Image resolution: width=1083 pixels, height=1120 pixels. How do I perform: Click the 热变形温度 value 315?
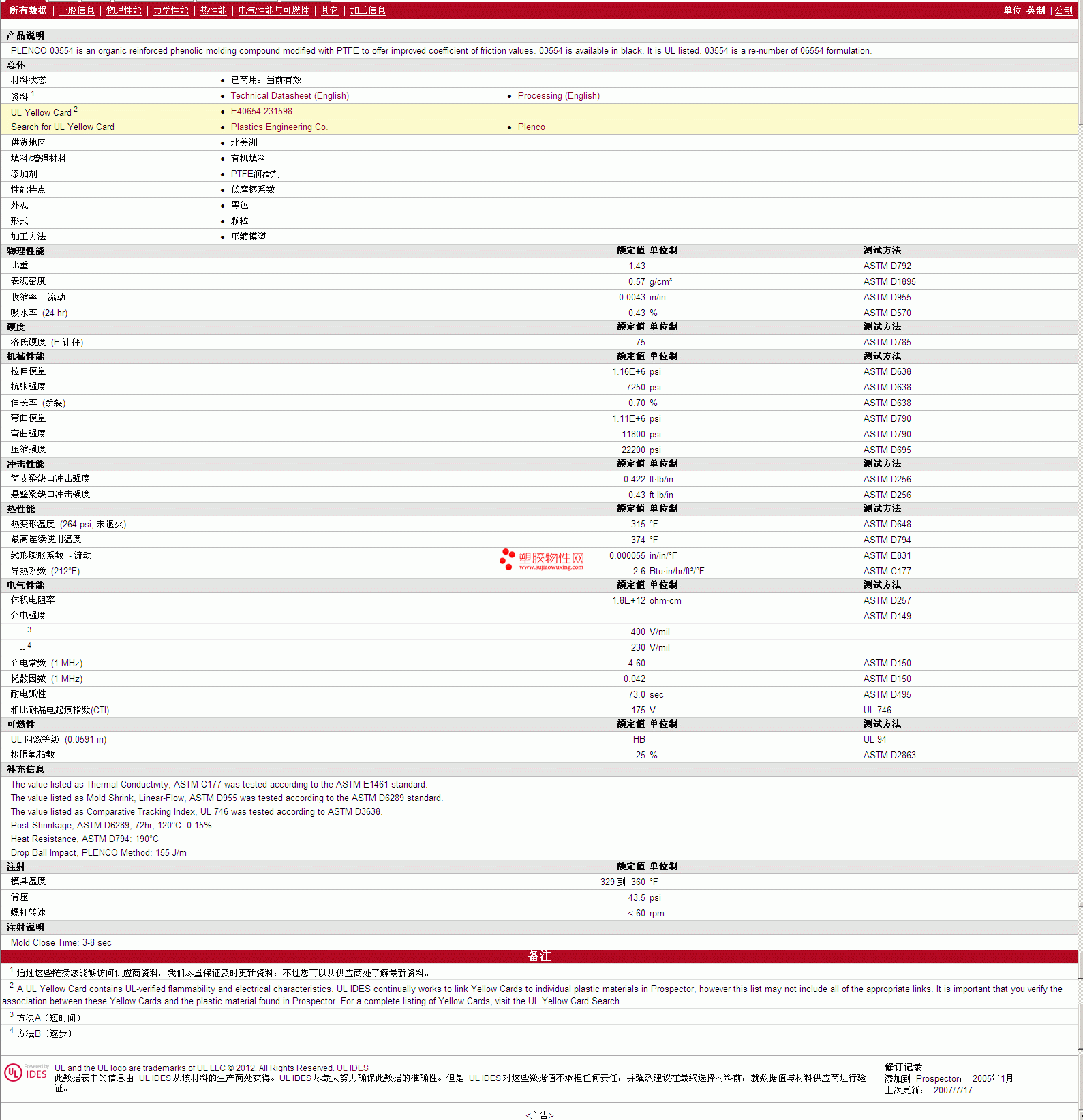638,525
